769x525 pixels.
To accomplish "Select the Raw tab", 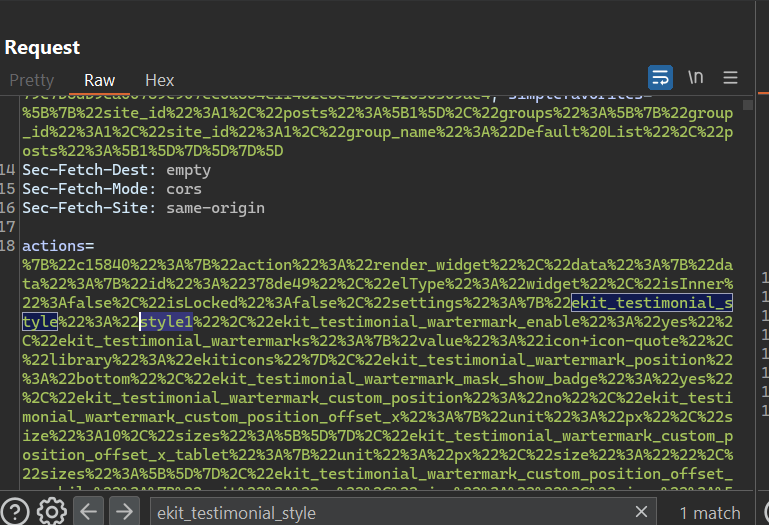I will pyautogui.click(x=100, y=80).
